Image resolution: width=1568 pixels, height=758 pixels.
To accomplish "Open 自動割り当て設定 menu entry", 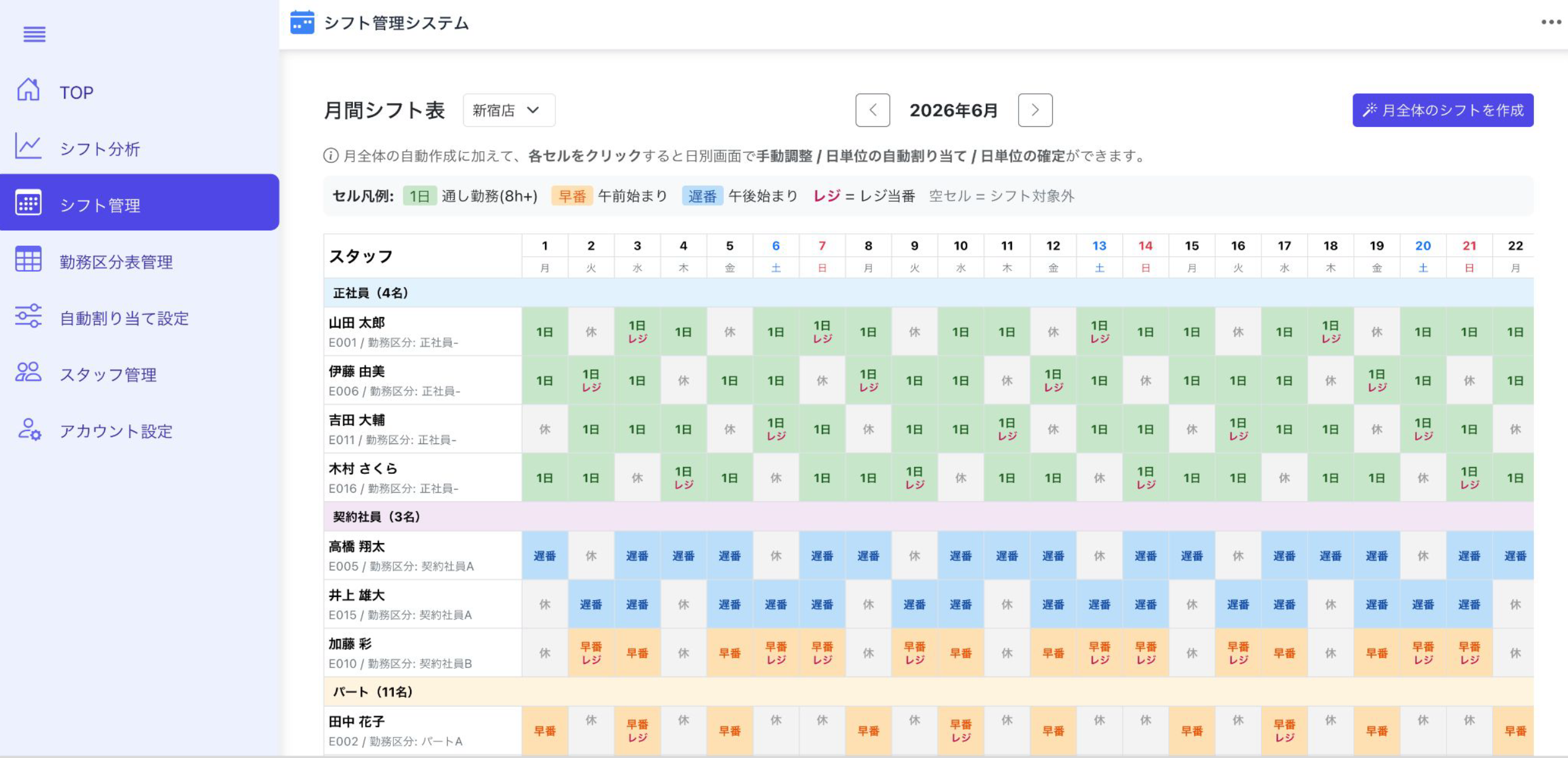I will 139,318.
